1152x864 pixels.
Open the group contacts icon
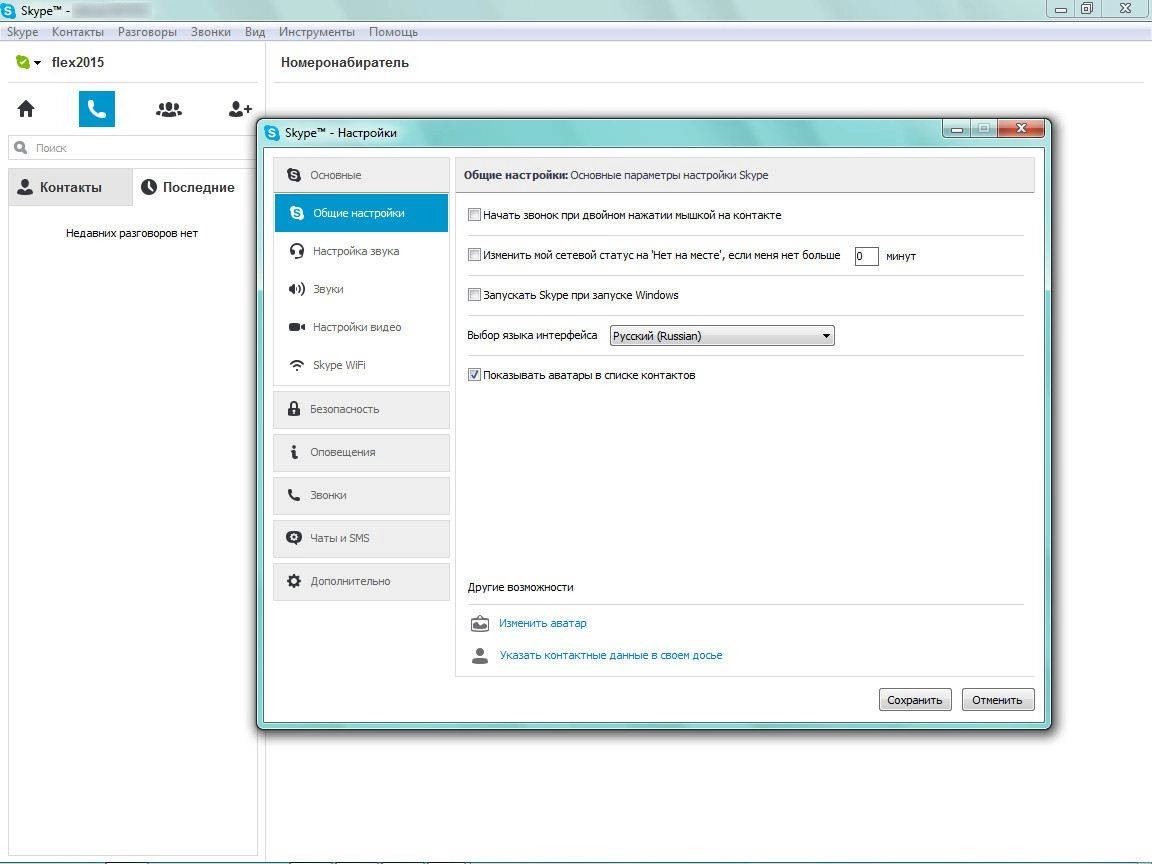click(169, 109)
